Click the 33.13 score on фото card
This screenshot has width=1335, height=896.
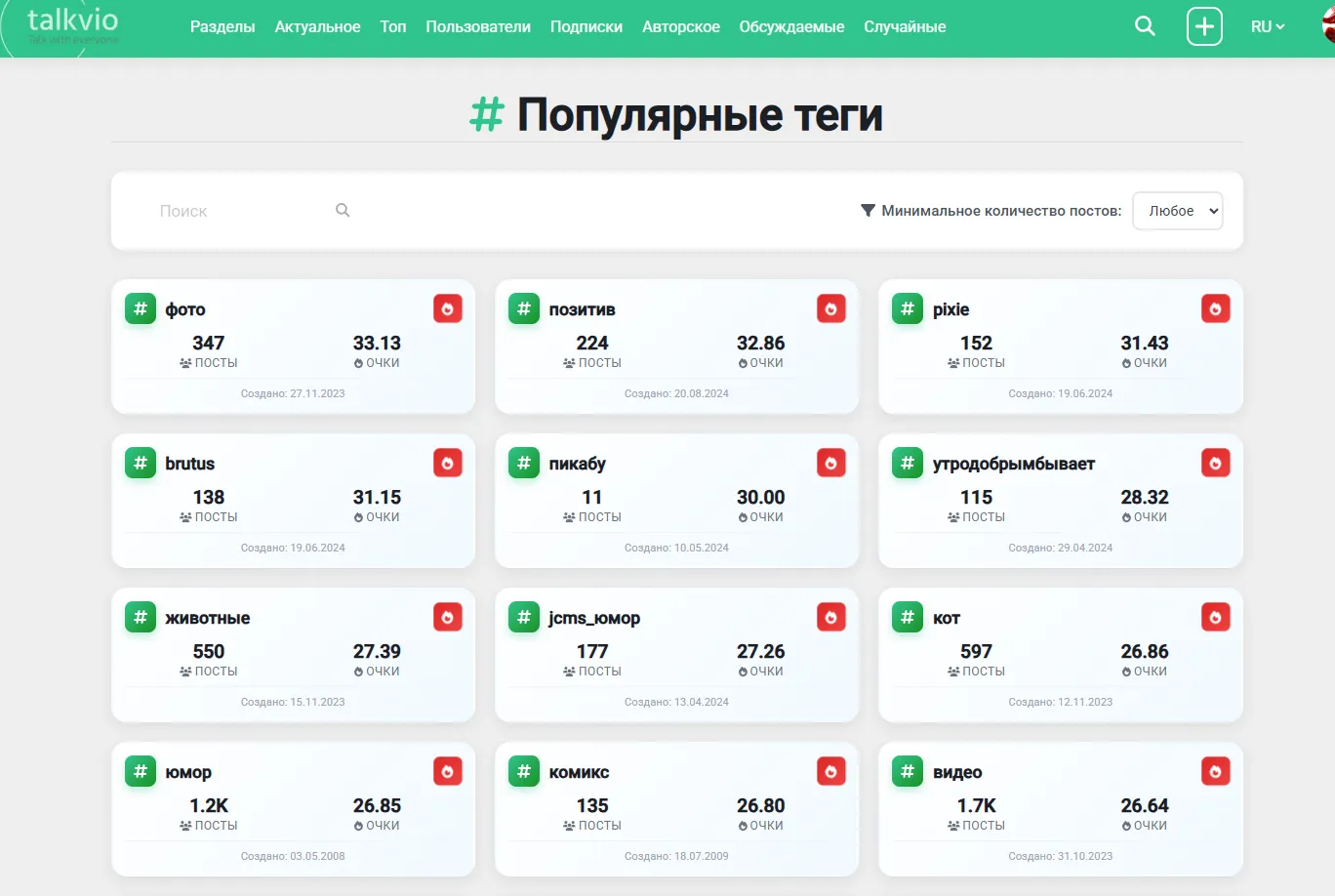tap(377, 343)
